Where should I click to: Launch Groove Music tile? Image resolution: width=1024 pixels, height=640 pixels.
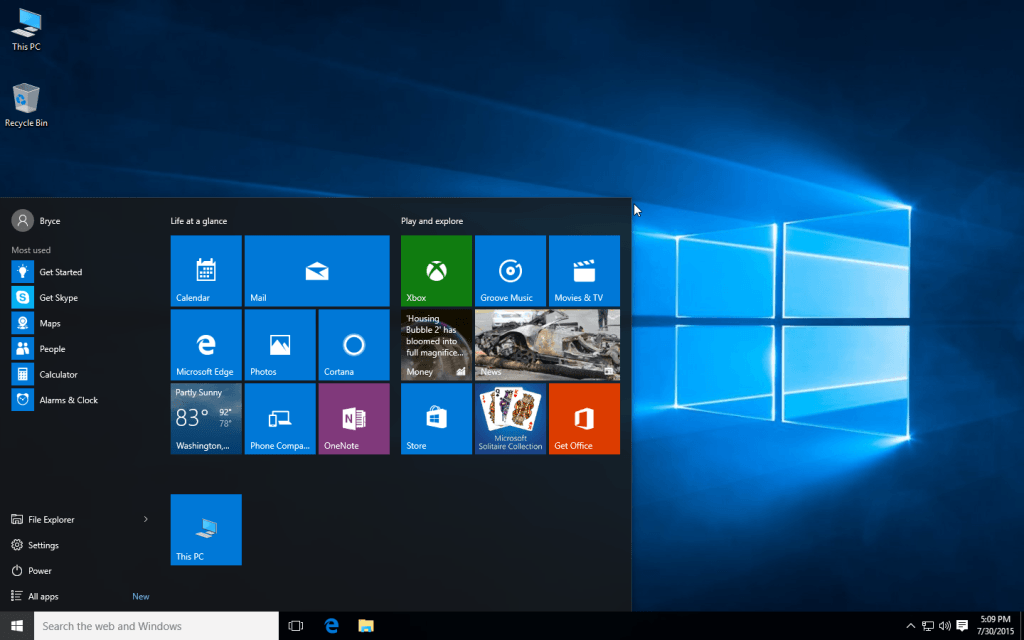click(x=510, y=270)
